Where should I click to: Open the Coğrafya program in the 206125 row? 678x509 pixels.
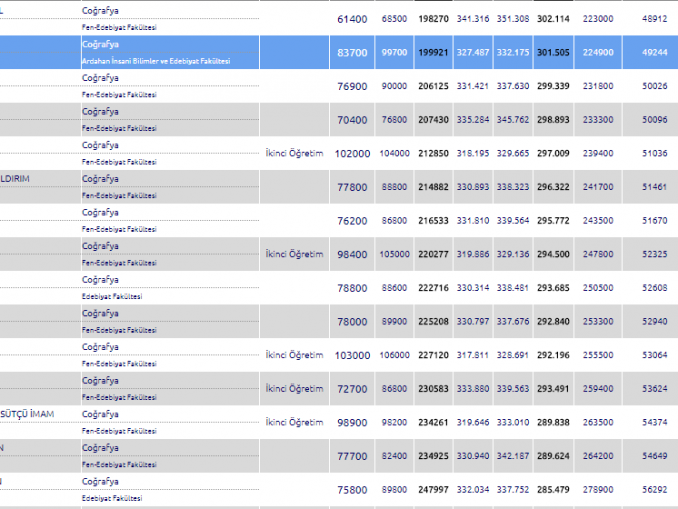coord(100,78)
